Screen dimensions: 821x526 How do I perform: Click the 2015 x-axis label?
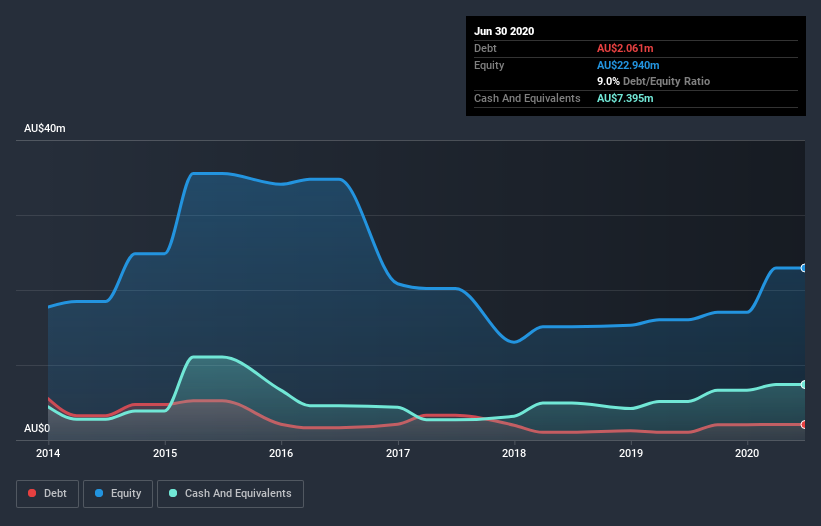point(165,453)
